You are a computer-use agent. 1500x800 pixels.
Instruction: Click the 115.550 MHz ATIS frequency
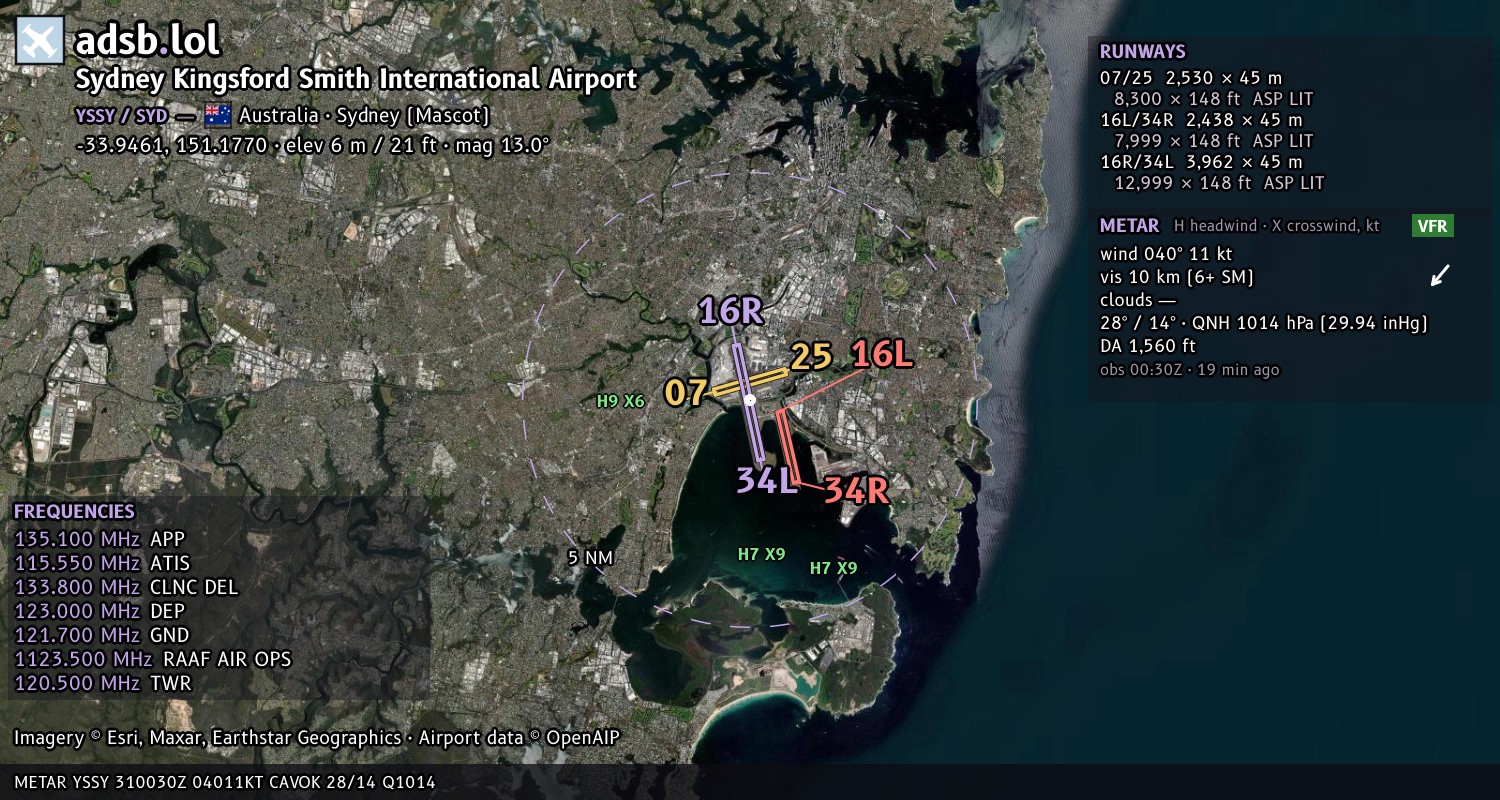click(102, 564)
